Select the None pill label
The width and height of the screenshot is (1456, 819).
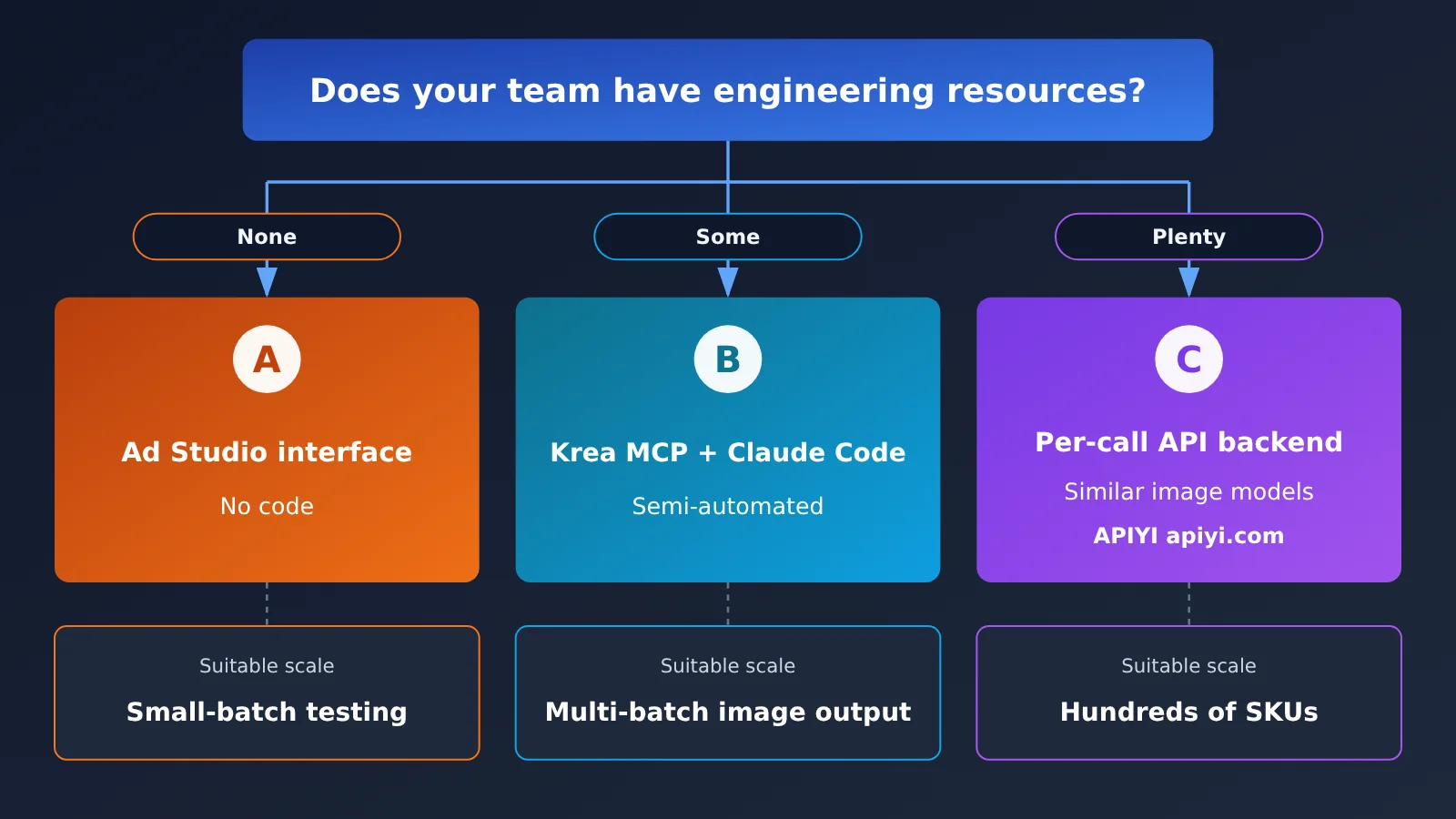coord(267,237)
